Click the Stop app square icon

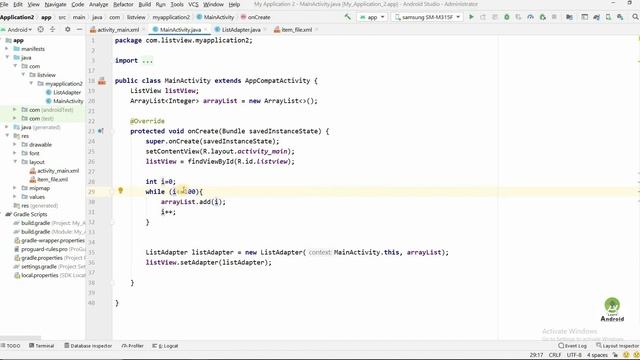554,17
